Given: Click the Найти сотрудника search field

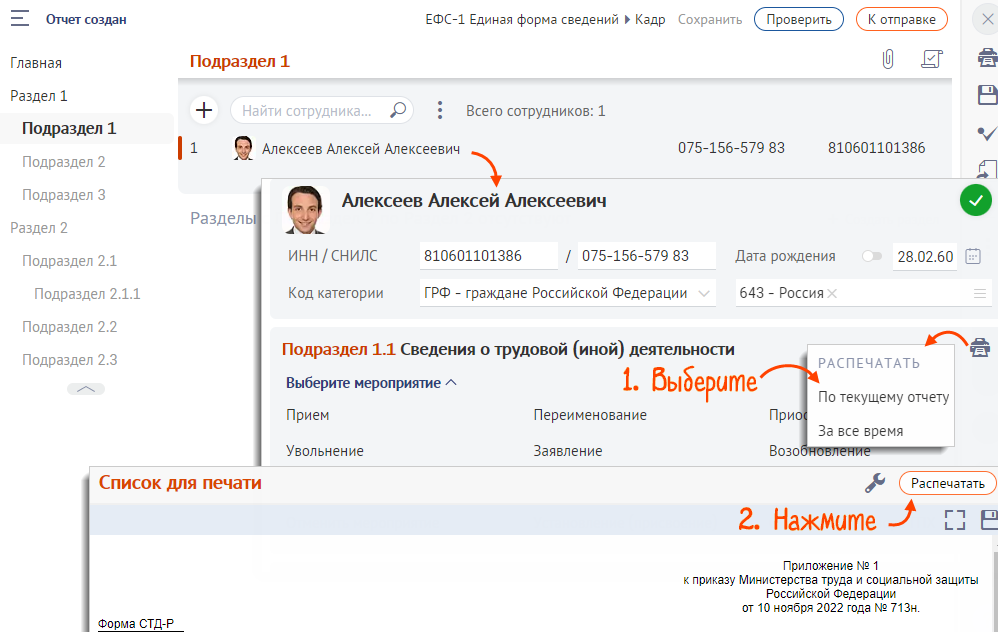Looking at the screenshot, I should click(x=310, y=110).
